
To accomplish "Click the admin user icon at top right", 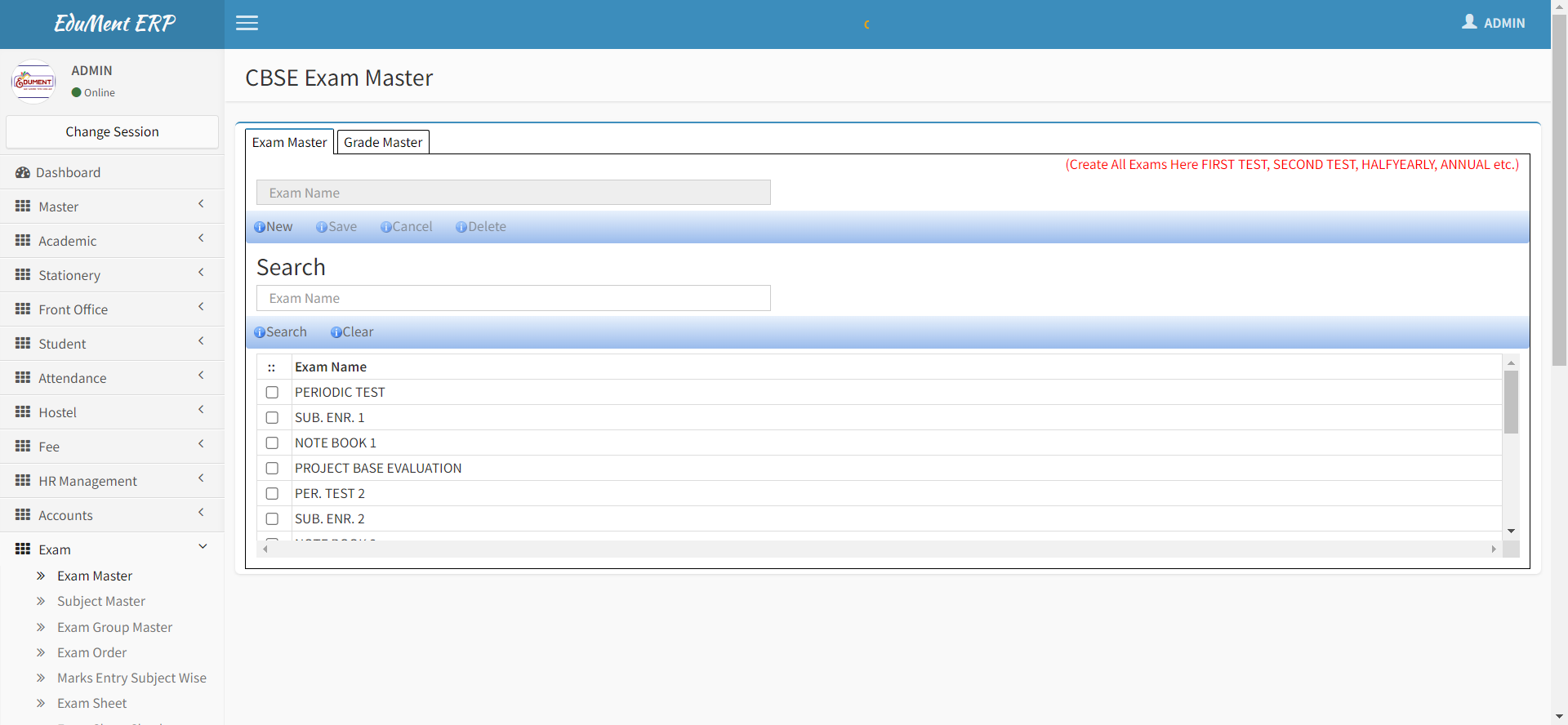I will 1469,22.
